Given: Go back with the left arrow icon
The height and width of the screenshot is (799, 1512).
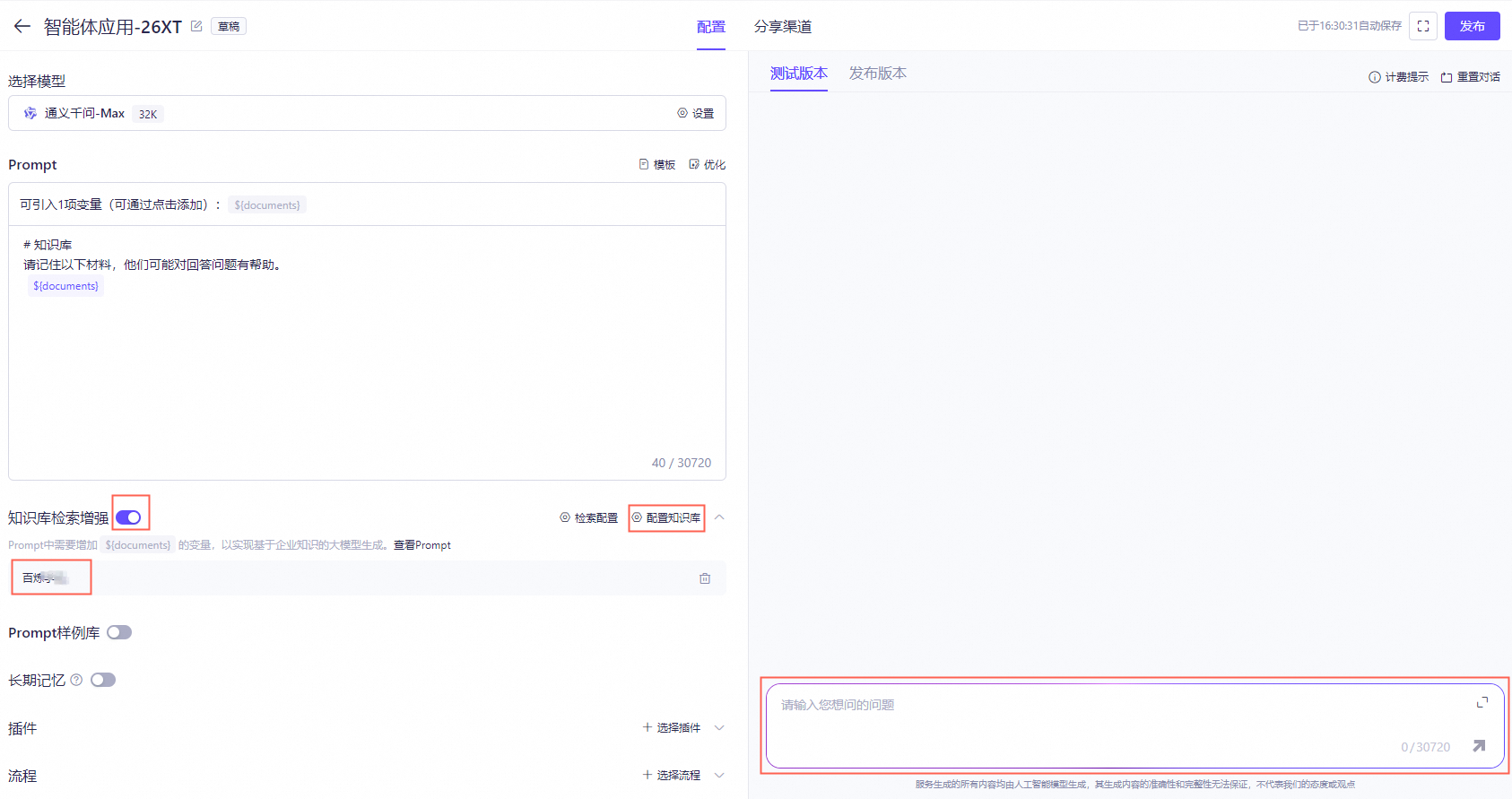Looking at the screenshot, I should tap(22, 26).
